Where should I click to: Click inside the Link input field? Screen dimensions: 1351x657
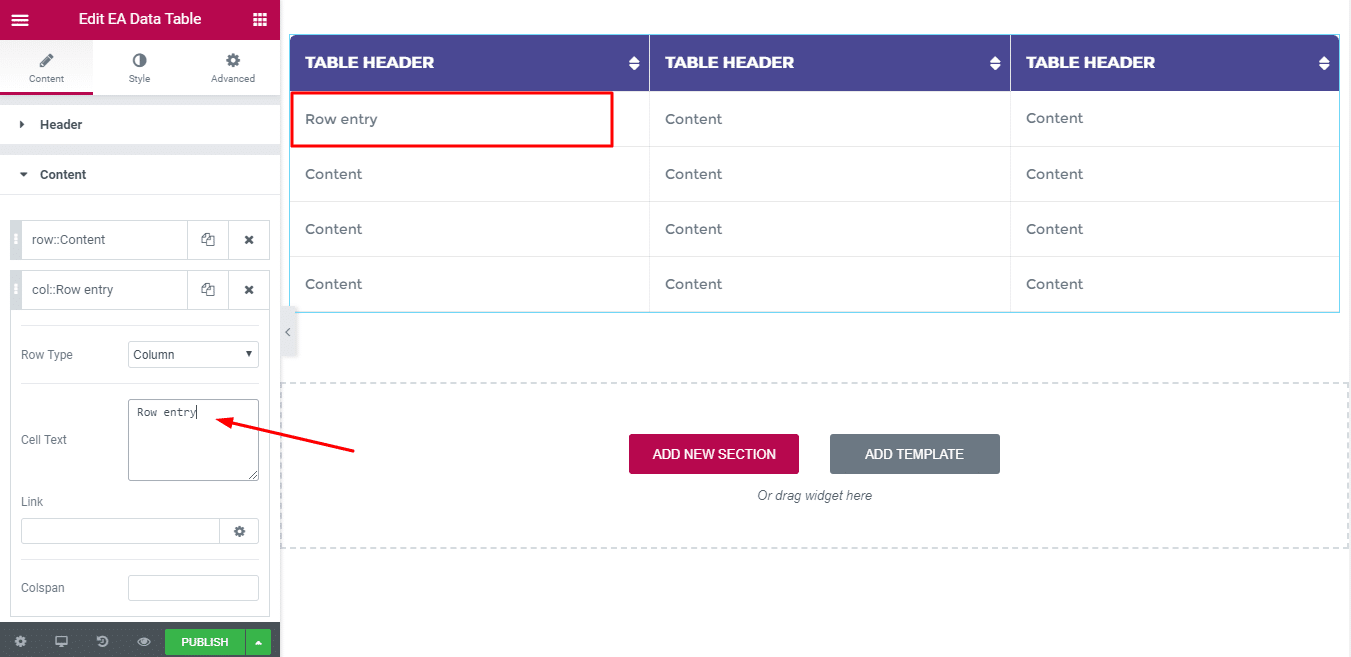pyautogui.click(x=119, y=530)
